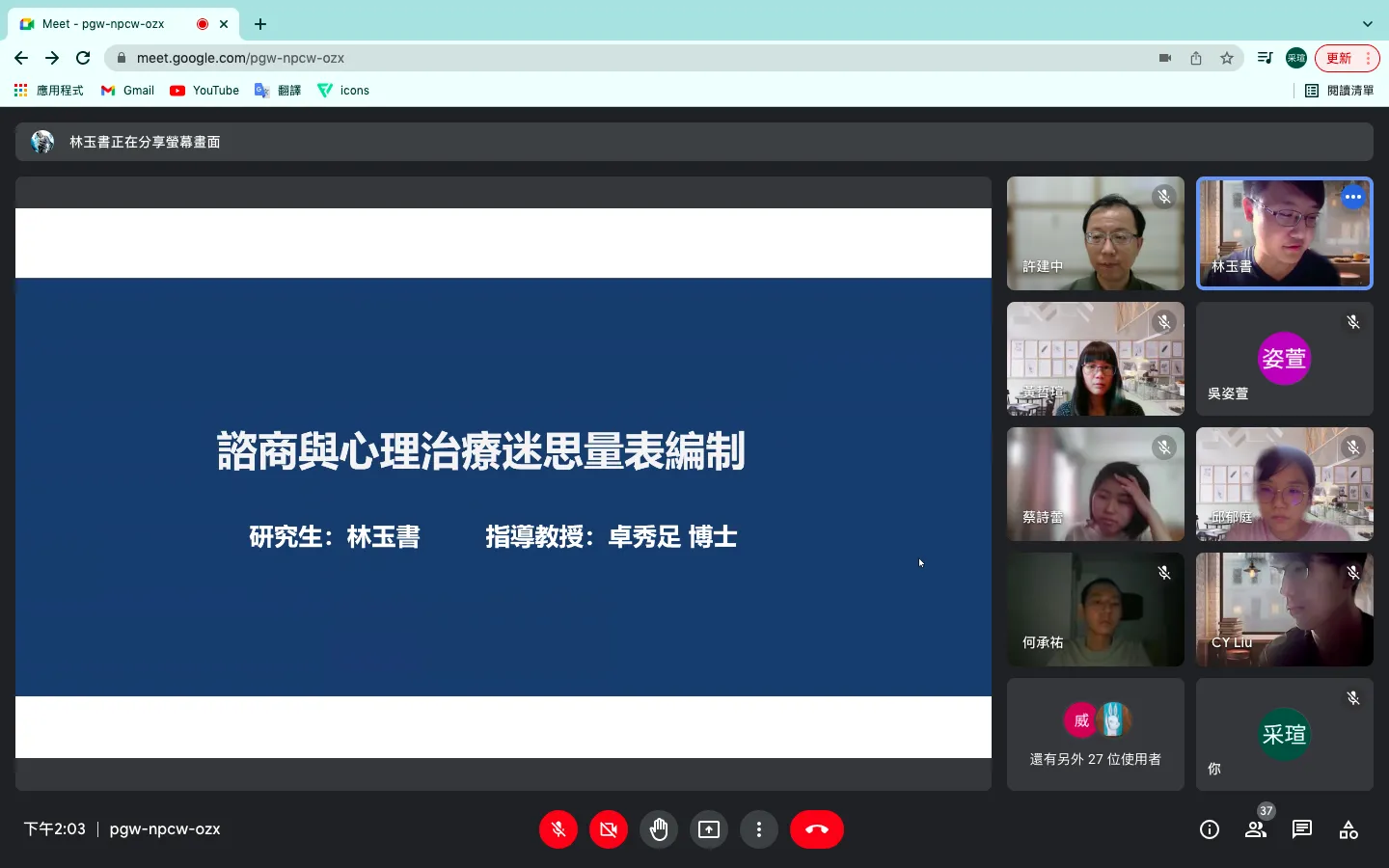Viewport: 1389px width, 868px height.
Task: Select the Meet - pgw-npcw-ozx tab
Action: coord(123,24)
